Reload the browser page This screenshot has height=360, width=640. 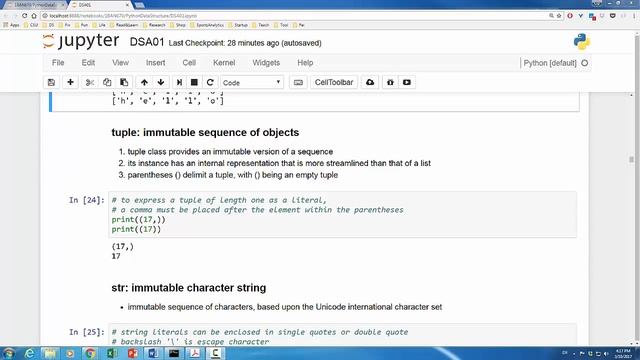click(x=24, y=16)
